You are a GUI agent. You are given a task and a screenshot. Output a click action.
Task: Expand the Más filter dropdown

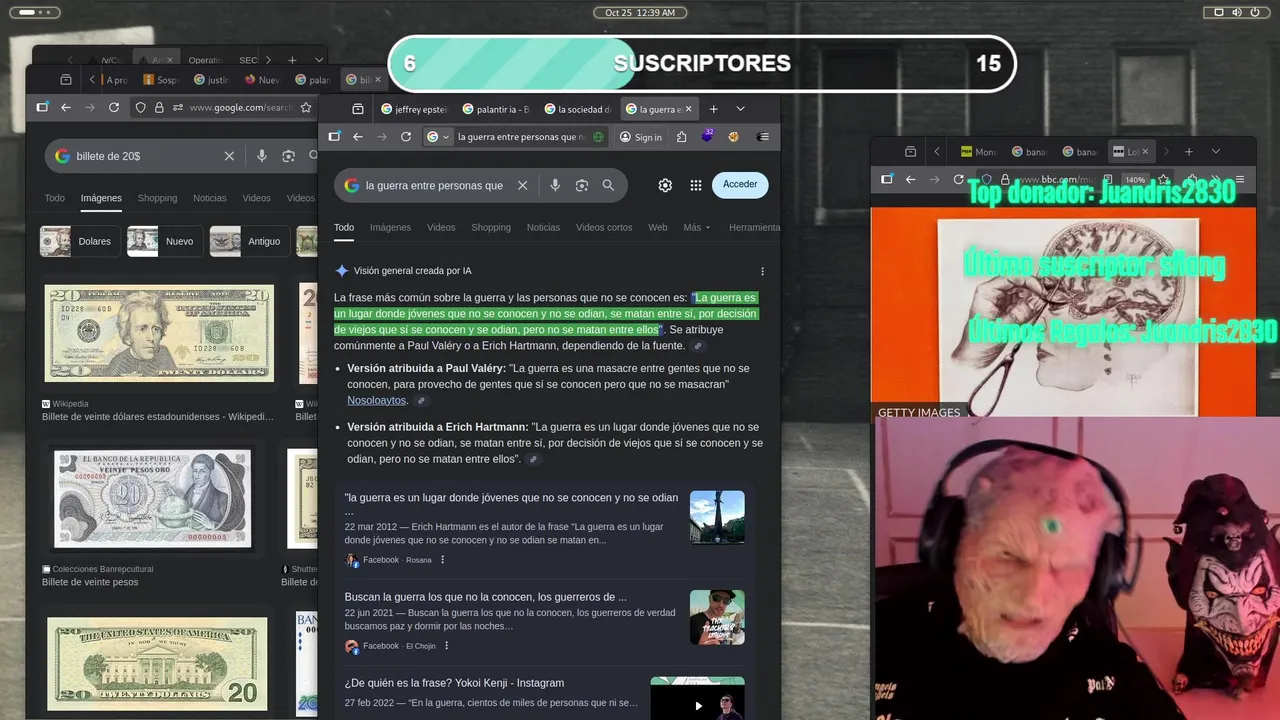[697, 227]
